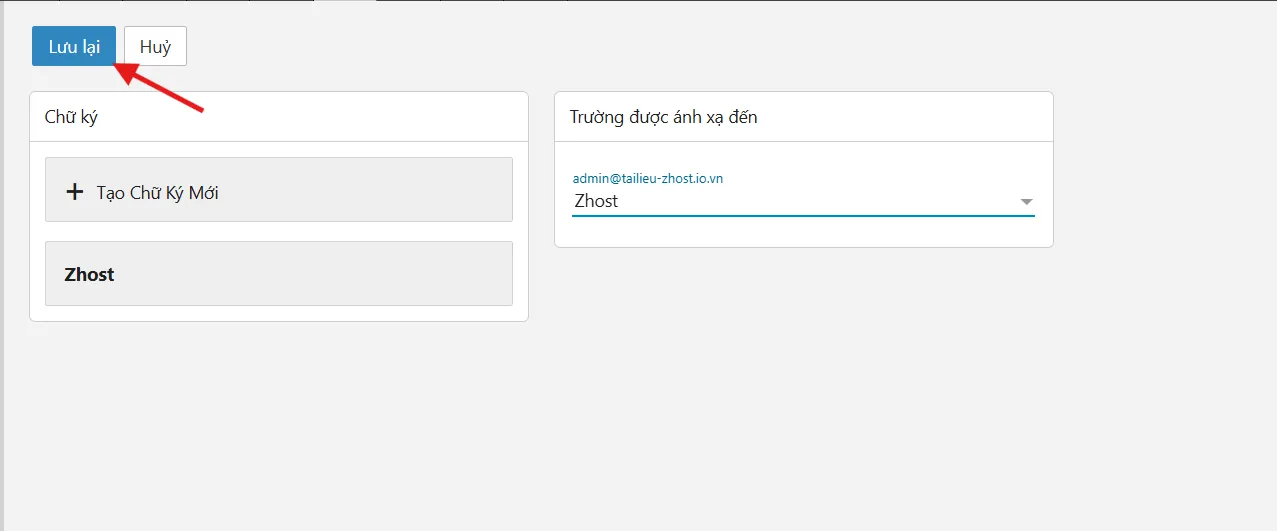The width and height of the screenshot is (1277, 531).
Task: Click the admin@tailieu-zhost.io.vn email label
Action: [x=647, y=178]
